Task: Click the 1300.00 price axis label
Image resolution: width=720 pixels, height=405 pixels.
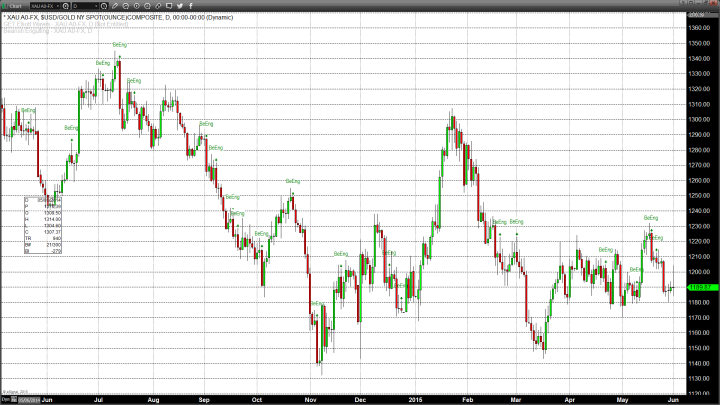Action: tap(699, 119)
